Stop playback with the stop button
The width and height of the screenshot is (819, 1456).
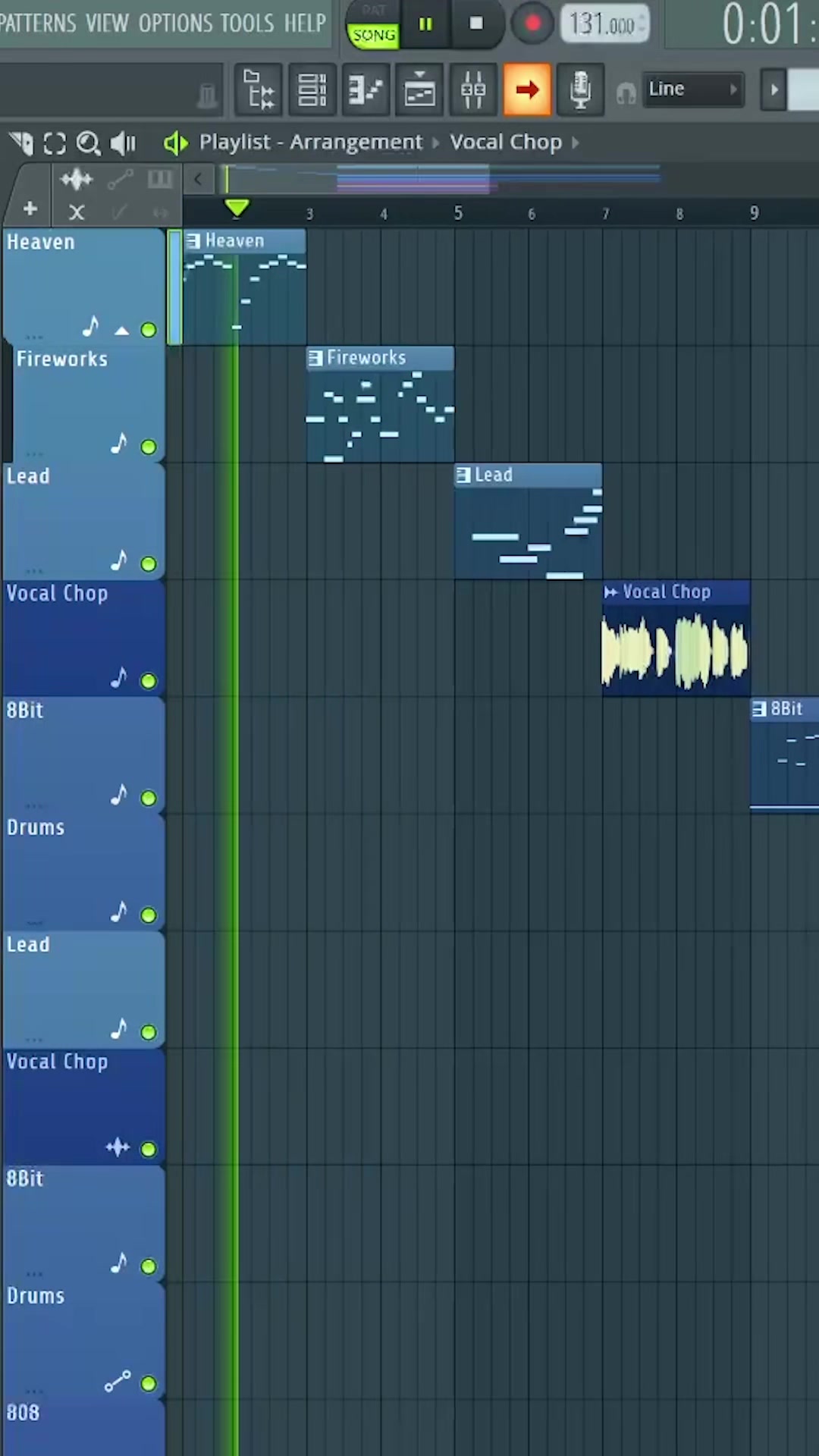[x=476, y=24]
